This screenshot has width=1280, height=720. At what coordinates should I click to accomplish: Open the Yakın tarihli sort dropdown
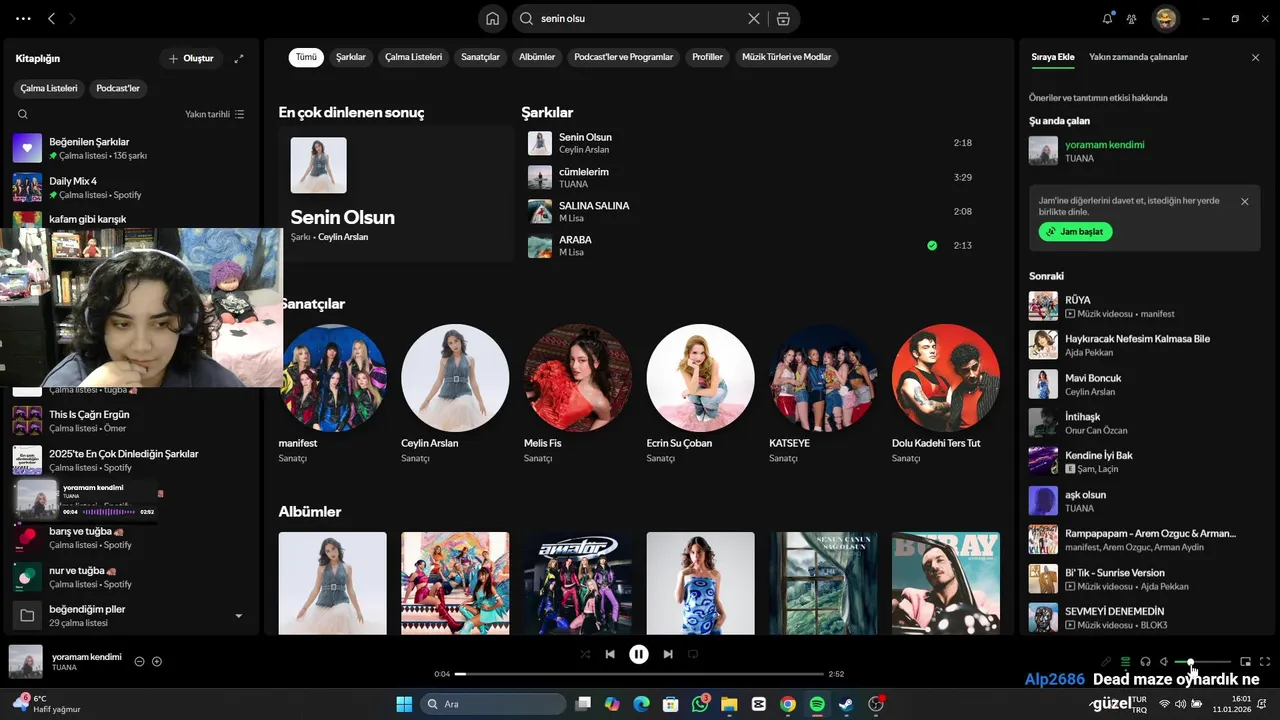click(x=214, y=114)
